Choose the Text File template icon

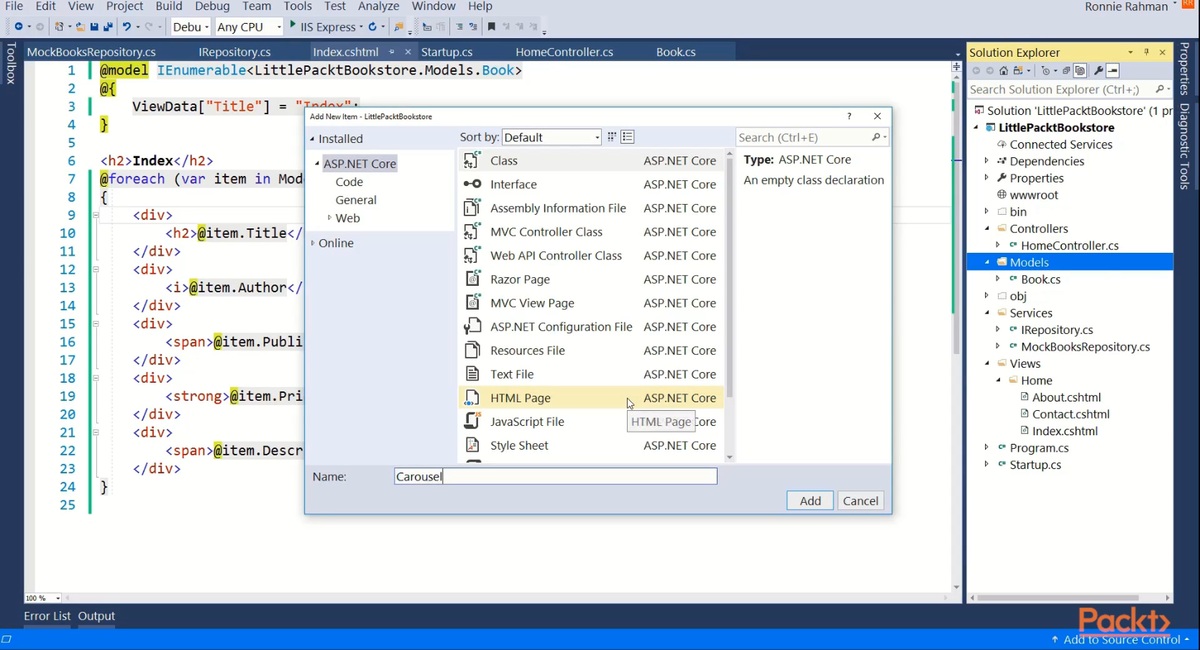472,374
